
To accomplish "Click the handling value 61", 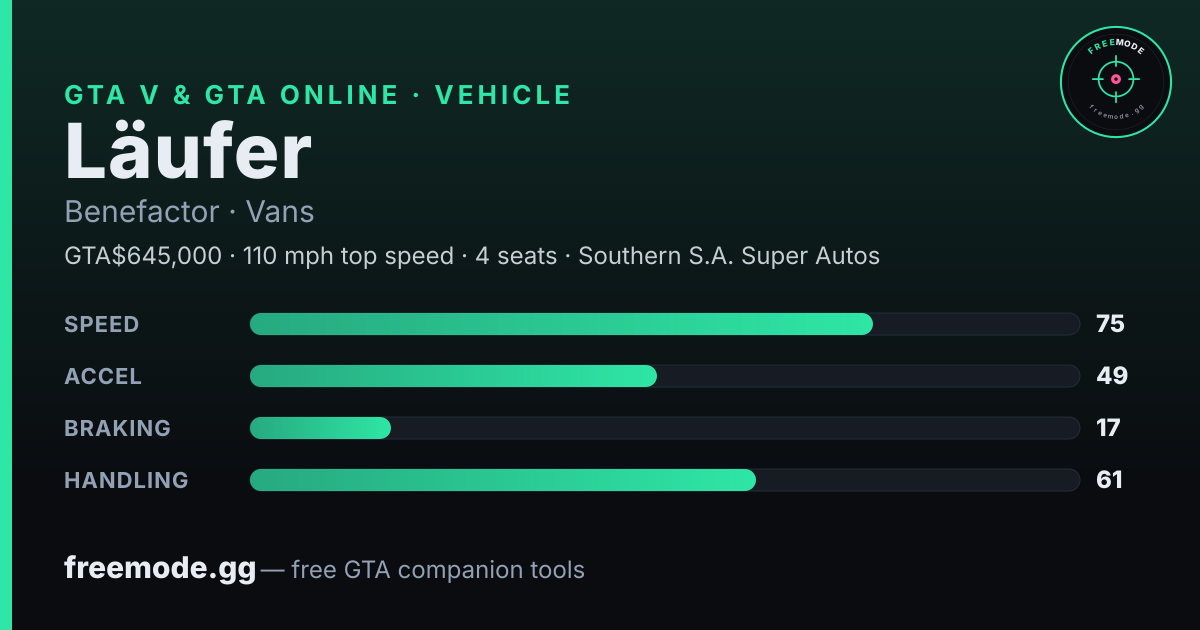I will (x=1109, y=480).
